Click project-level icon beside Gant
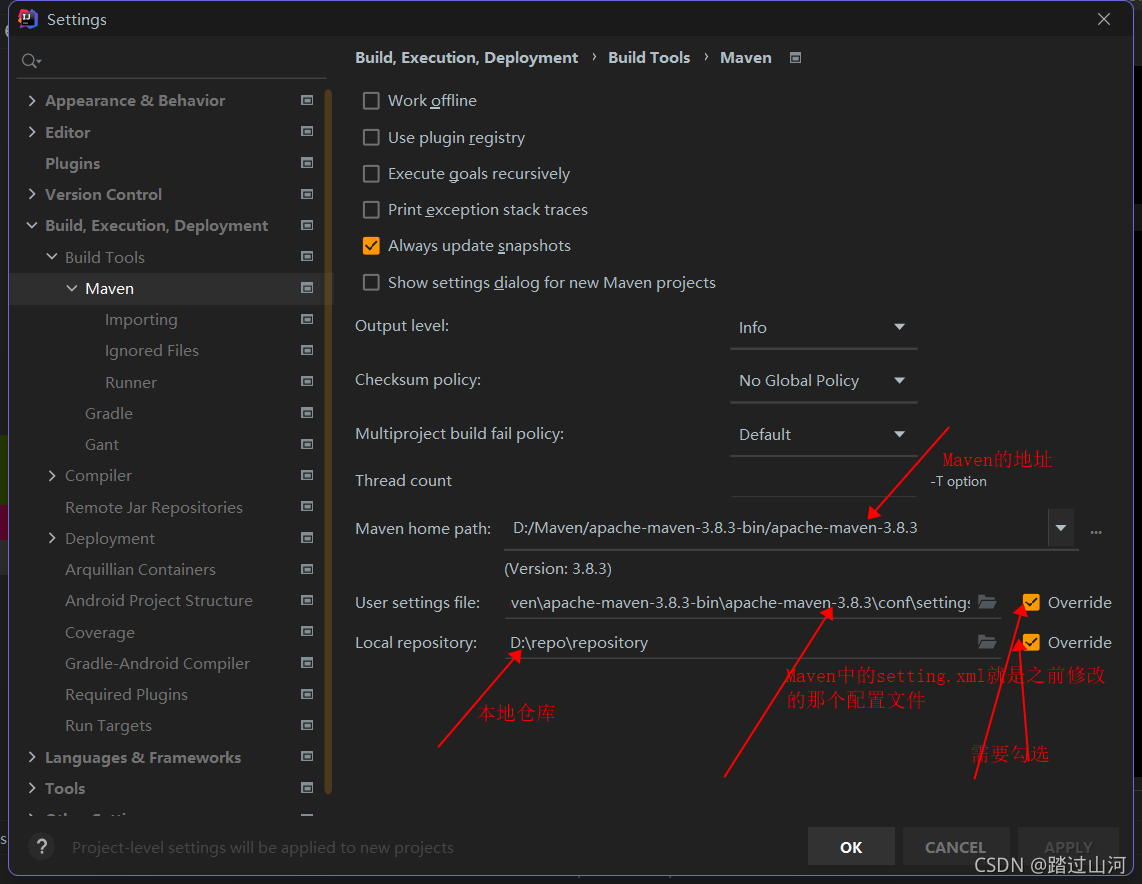Screen dimensions: 1142x884 tap(307, 444)
